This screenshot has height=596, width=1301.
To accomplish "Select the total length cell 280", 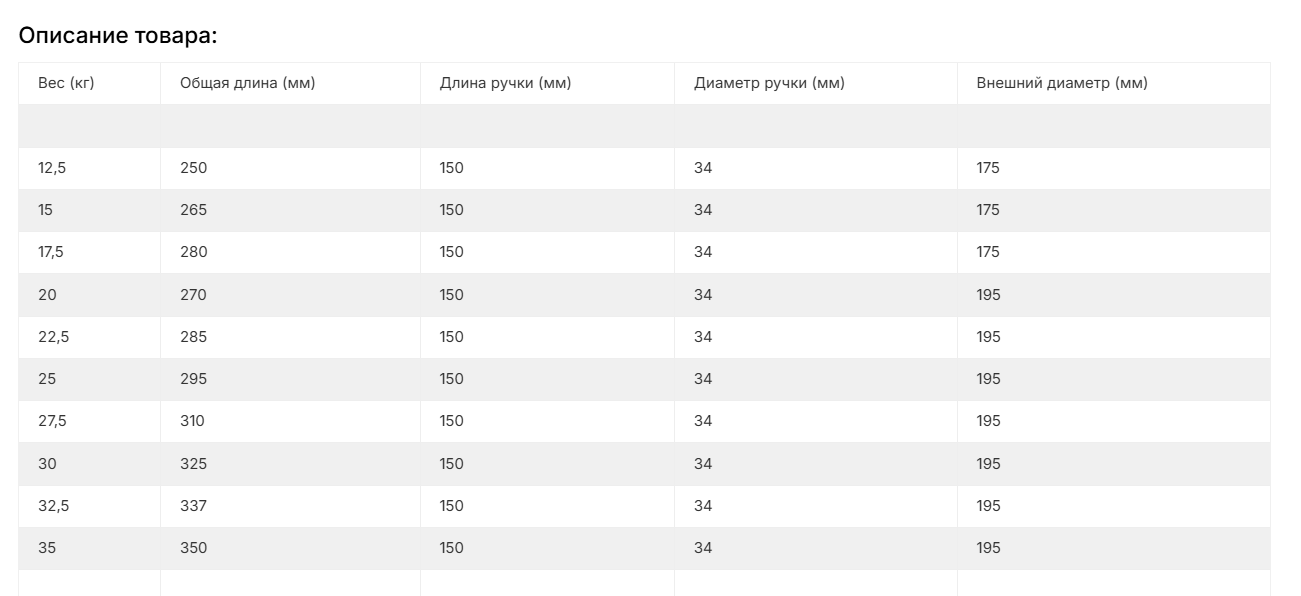I will (x=194, y=252).
